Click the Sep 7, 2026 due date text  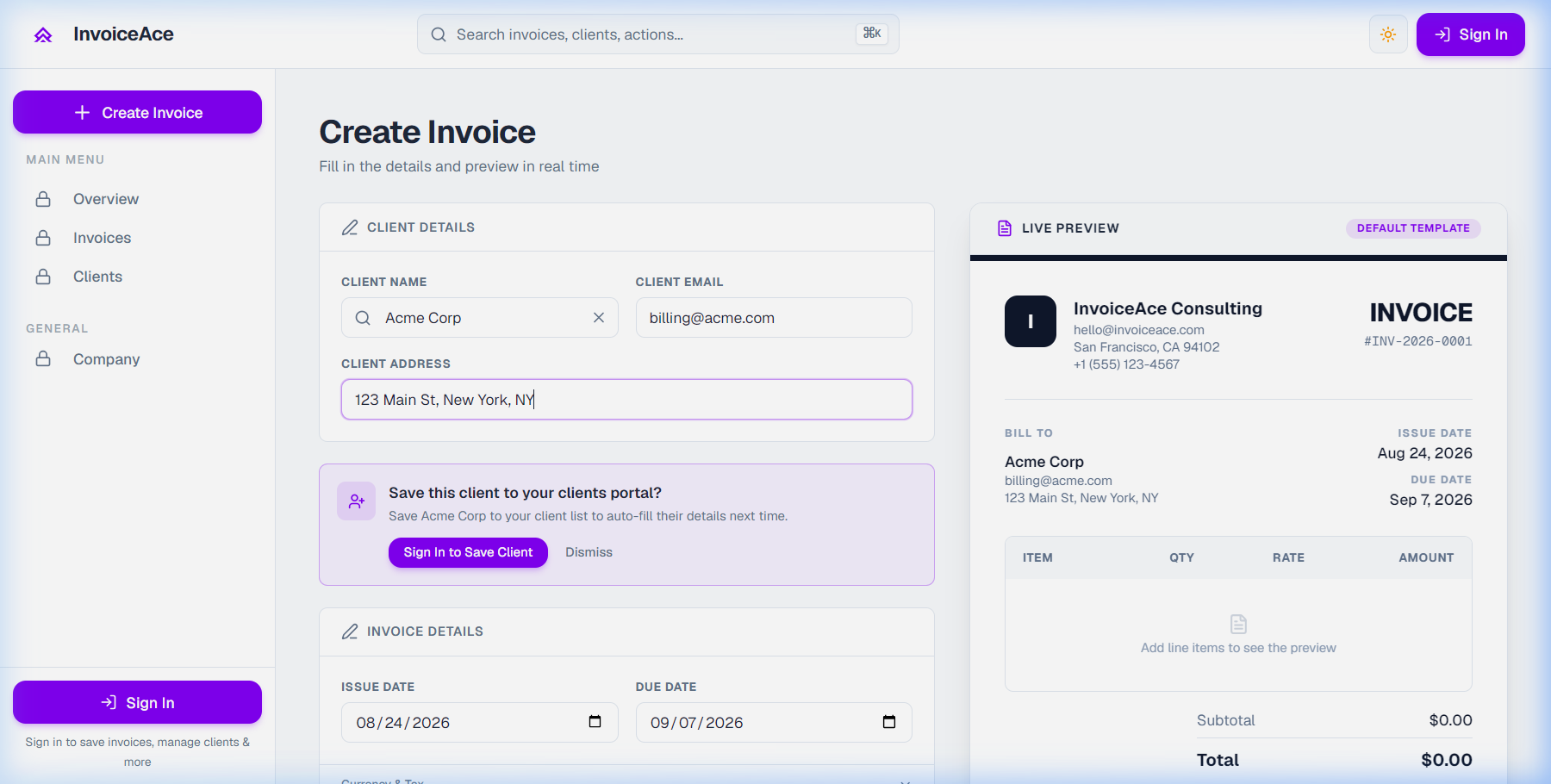[x=1430, y=500]
